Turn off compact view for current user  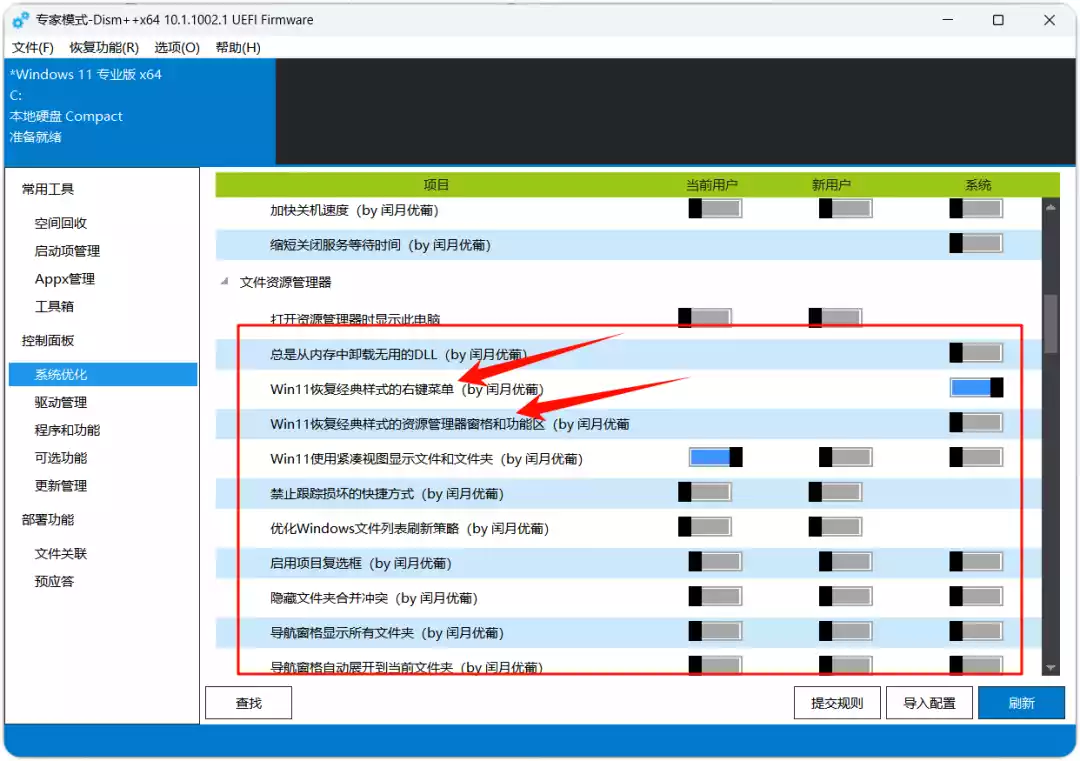[716, 457]
